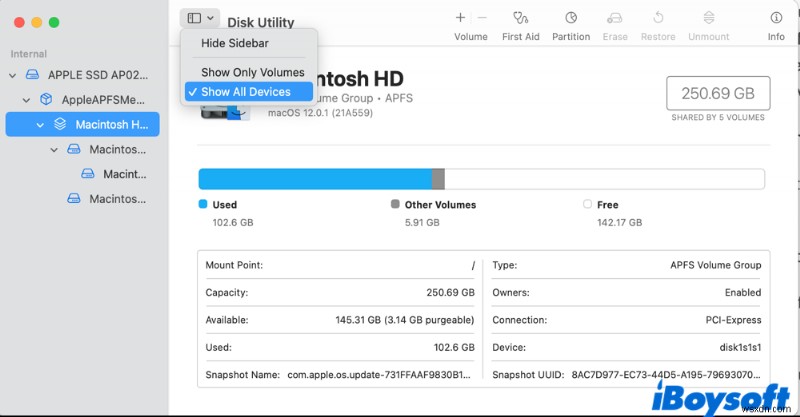
Task: Click the SHARED BY 5 VOLUMES caption
Action: click(718, 117)
